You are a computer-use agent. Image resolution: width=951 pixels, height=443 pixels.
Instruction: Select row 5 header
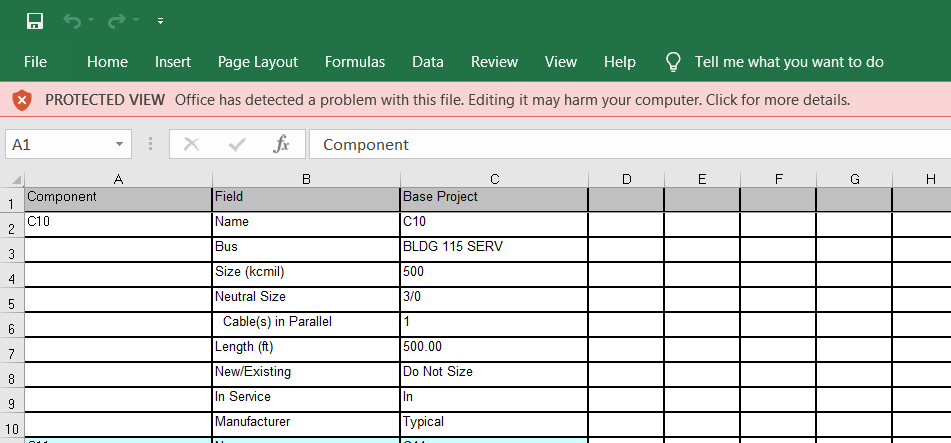(11, 303)
